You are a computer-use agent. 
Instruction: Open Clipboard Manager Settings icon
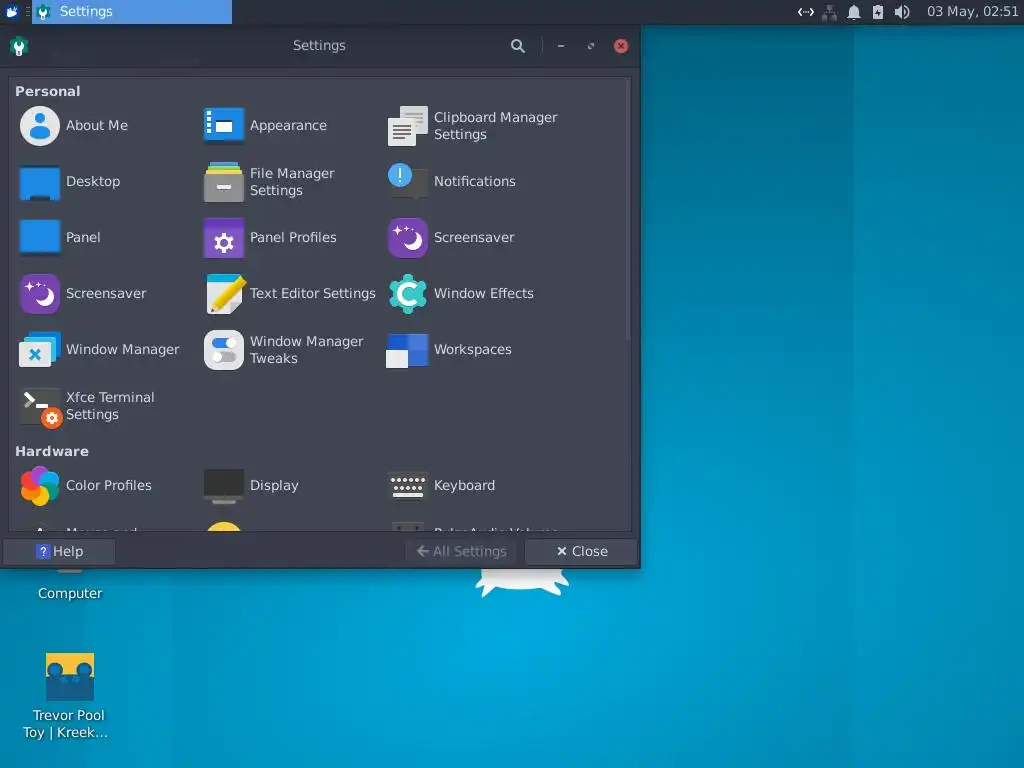click(x=408, y=125)
